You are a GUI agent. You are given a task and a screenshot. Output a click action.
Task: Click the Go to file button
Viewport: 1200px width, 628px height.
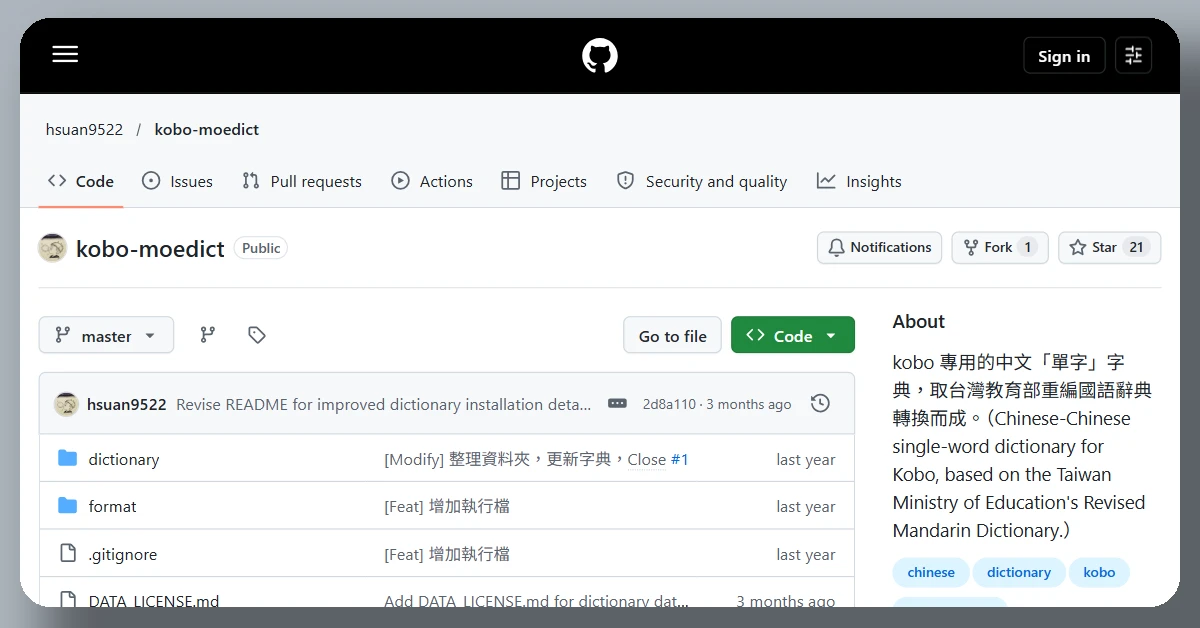[672, 336]
